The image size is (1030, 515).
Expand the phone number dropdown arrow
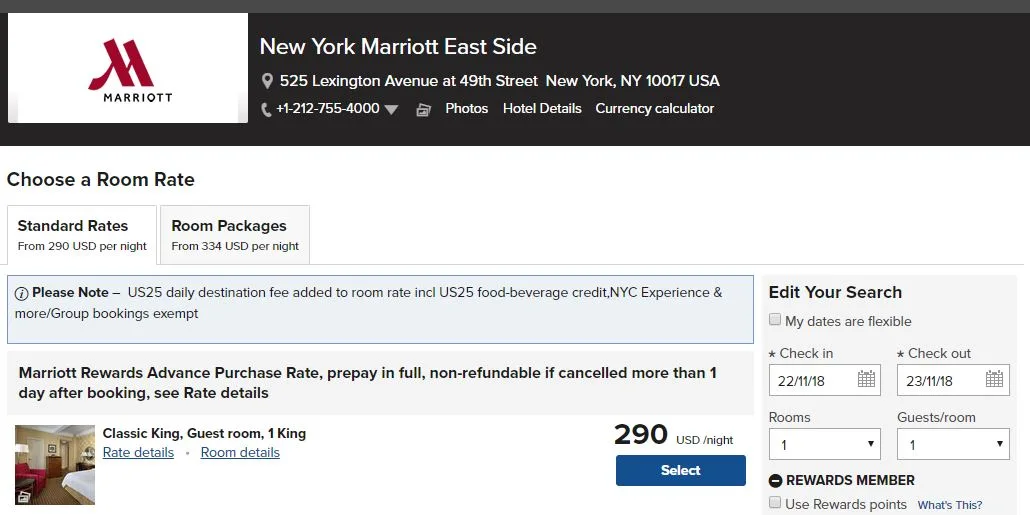(391, 109)
